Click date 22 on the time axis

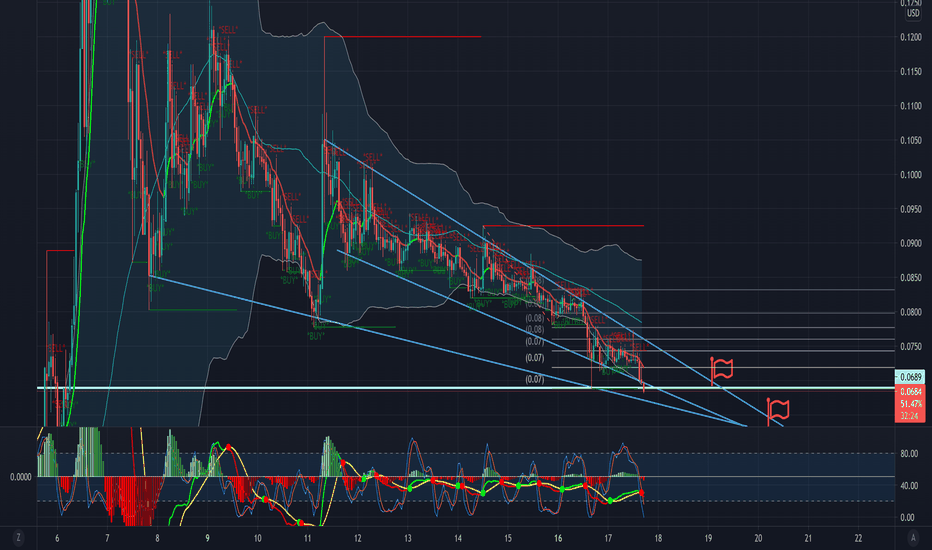[858, 538]
